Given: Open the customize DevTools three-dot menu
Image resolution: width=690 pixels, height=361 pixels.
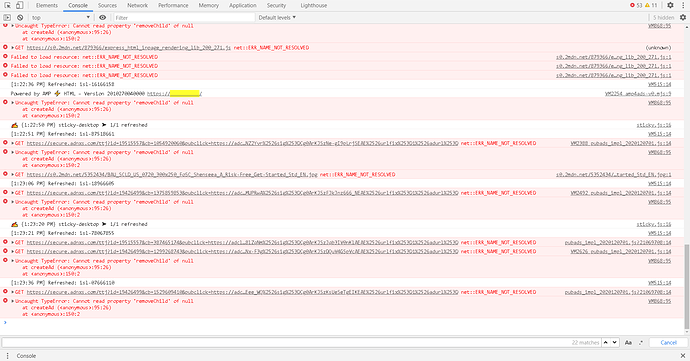Looking at the screenshot, I should point(683,5).
